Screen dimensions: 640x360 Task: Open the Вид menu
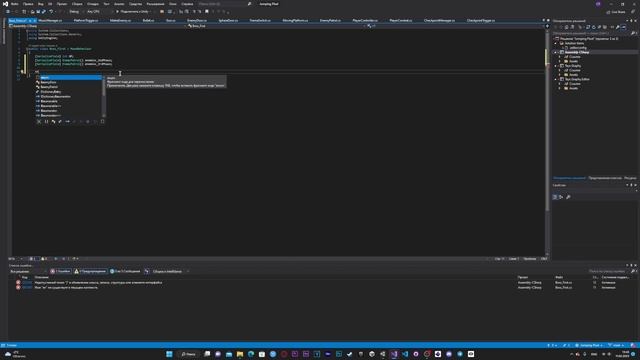40,4
